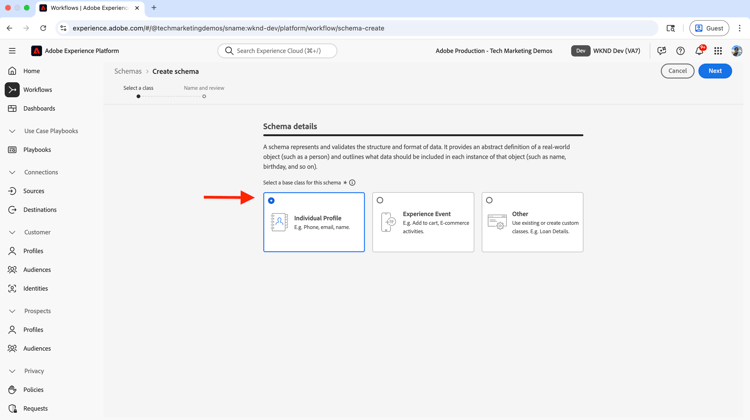Click the Guest profile button in browser
Screen dimensions: 750x420
pos(709,28)
